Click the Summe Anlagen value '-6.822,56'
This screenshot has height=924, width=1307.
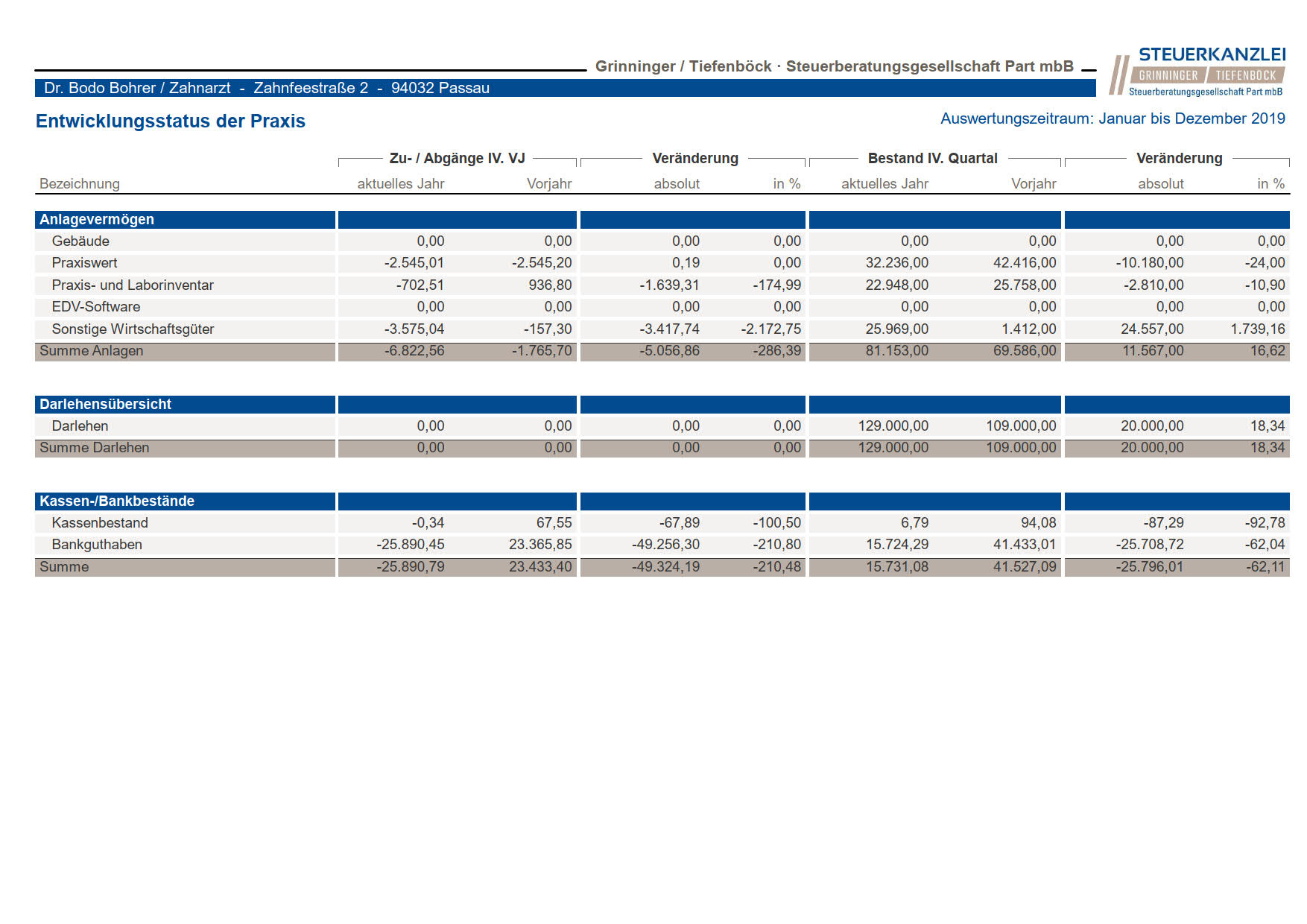[x=414, y=351]
